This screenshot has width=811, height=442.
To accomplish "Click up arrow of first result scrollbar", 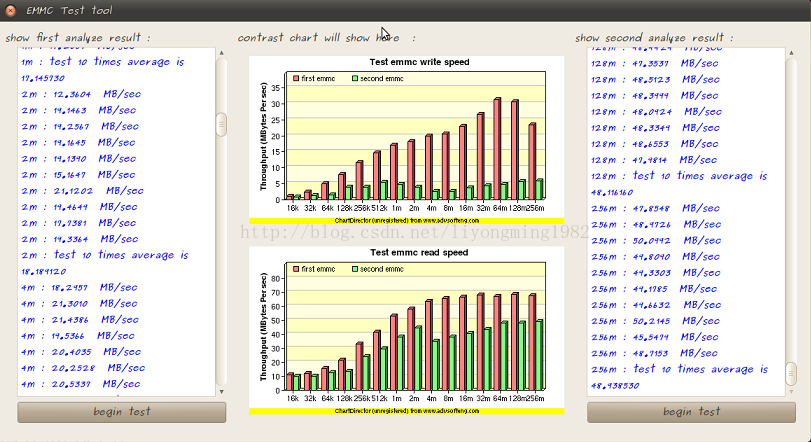I will (221, 51).
